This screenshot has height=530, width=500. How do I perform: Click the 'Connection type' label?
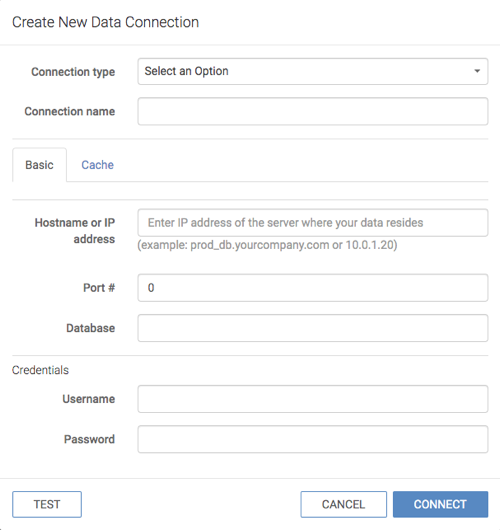click(x=73, y=72)
